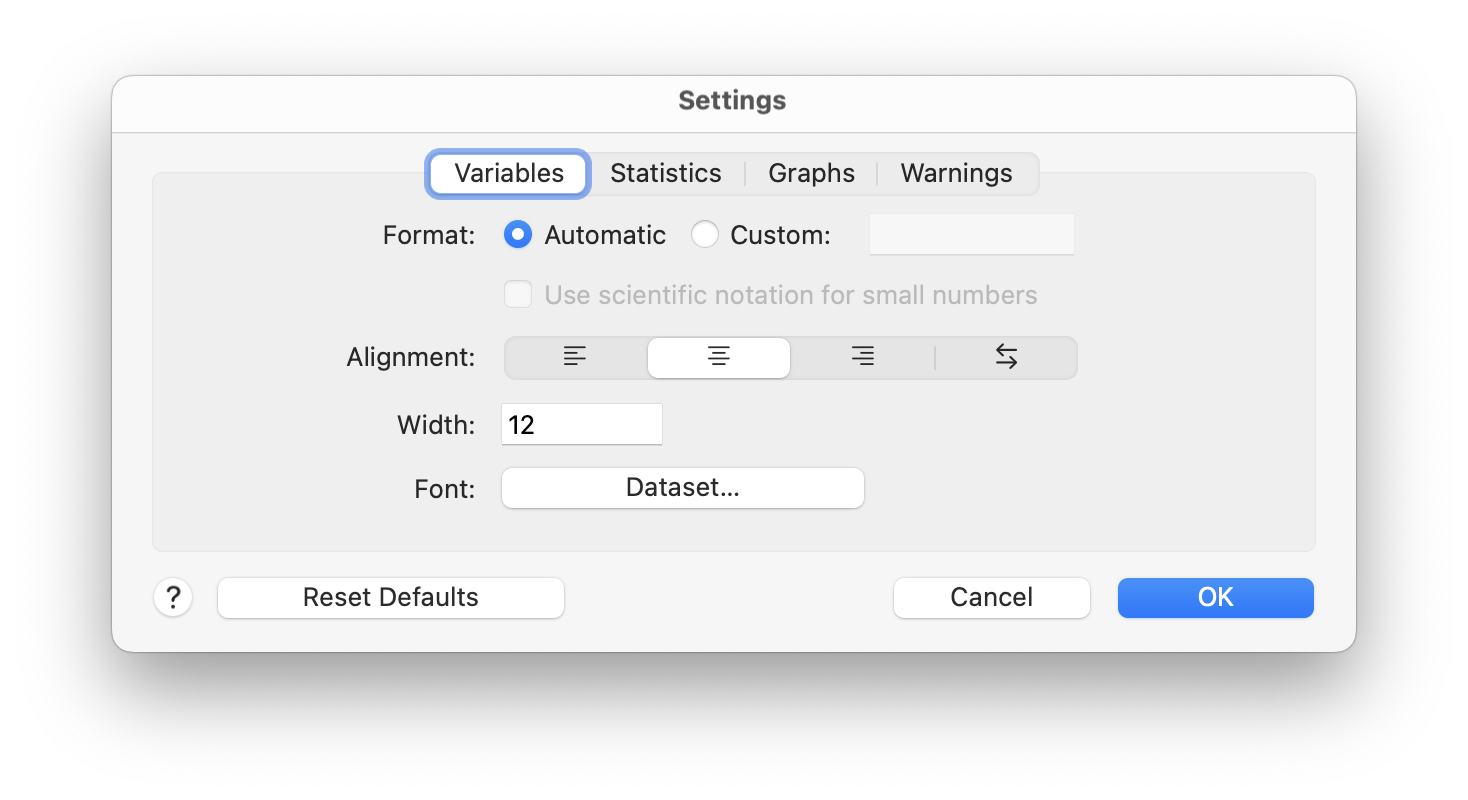1468x800 pixels.
Task: Toggle the scientific notation checkbox
Action: (x=517, y=295)
